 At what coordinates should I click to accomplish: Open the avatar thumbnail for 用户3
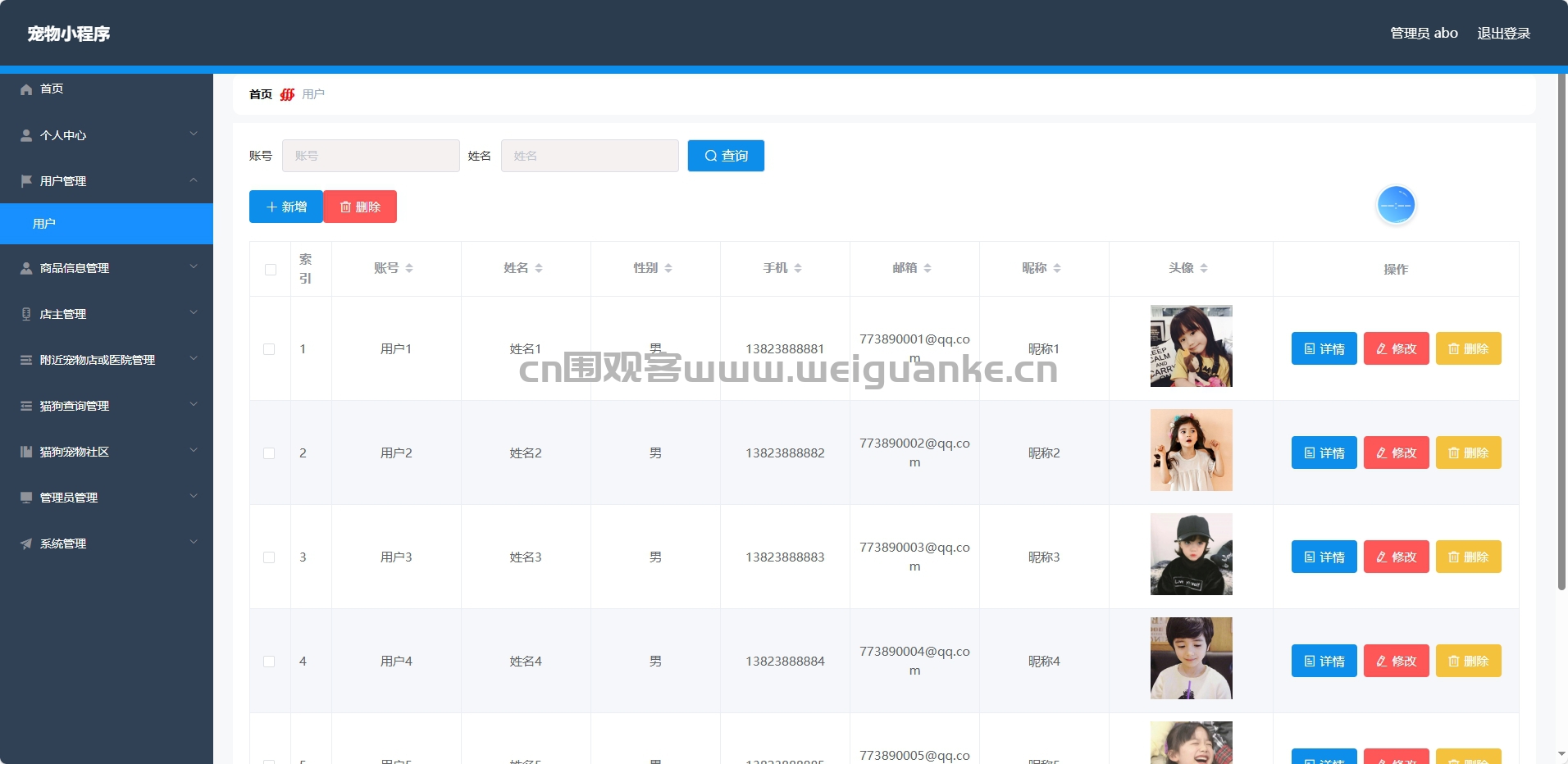(x=1191, y=554)
